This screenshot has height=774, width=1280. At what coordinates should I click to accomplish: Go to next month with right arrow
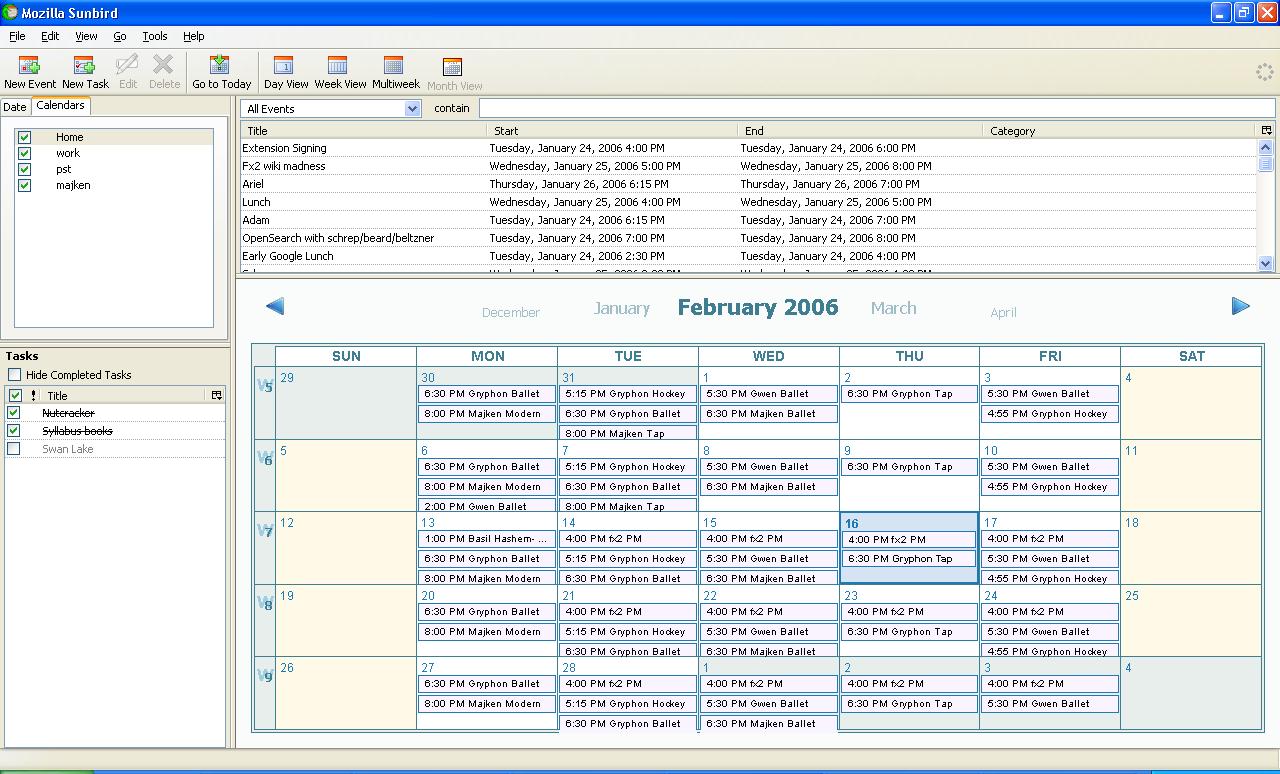tap(1240, 306)
